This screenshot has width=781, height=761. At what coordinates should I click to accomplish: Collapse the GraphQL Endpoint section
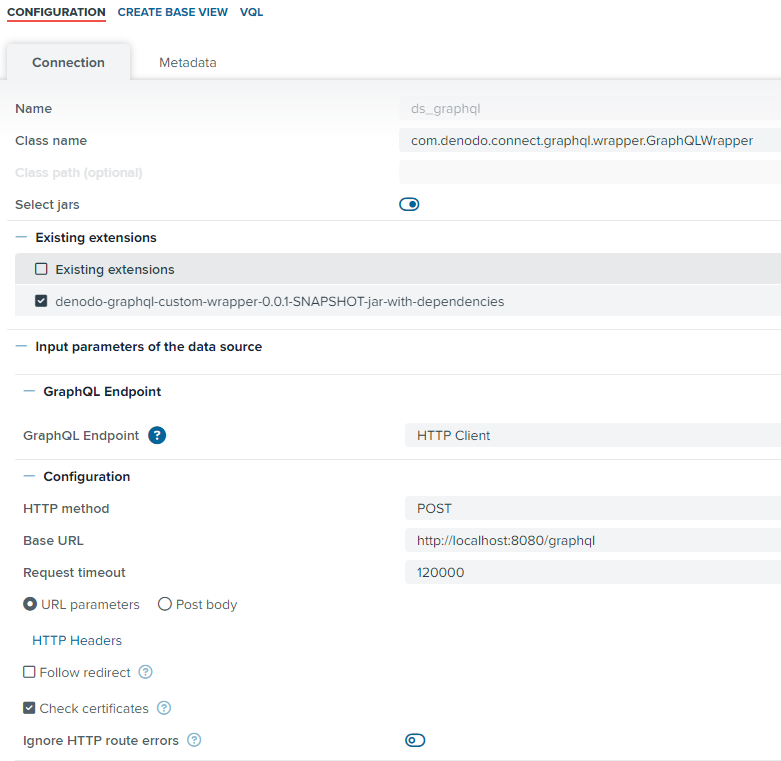point(29,391)
